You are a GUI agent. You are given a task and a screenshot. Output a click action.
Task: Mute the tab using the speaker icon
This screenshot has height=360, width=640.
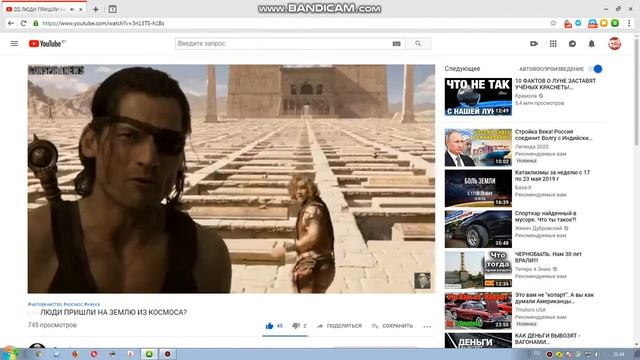72,9
